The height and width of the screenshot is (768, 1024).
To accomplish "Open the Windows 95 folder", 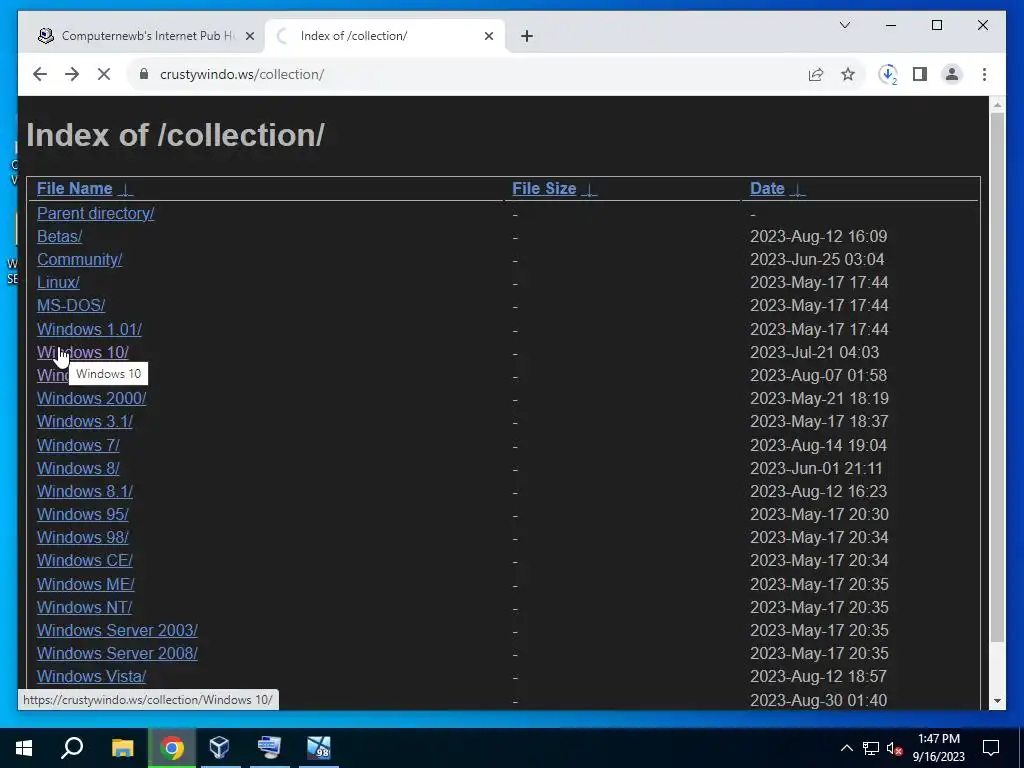I will (x=82, y=515).
